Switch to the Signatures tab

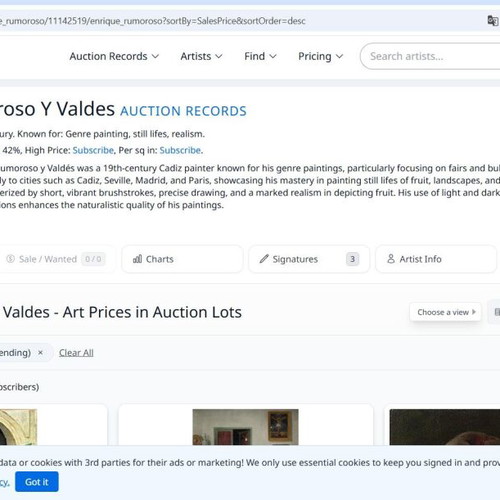click(x=309, y=259)
